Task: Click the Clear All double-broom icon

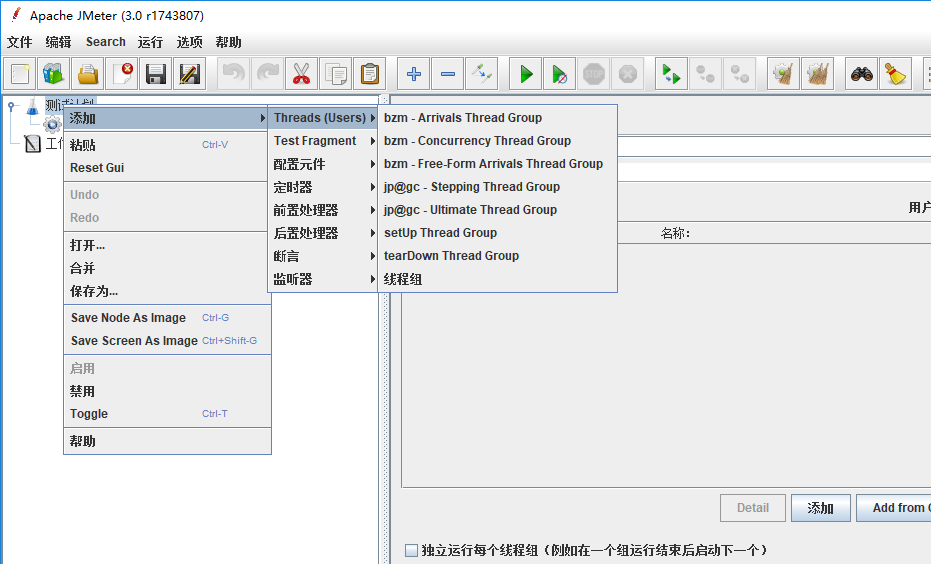Action: [818, 74]
